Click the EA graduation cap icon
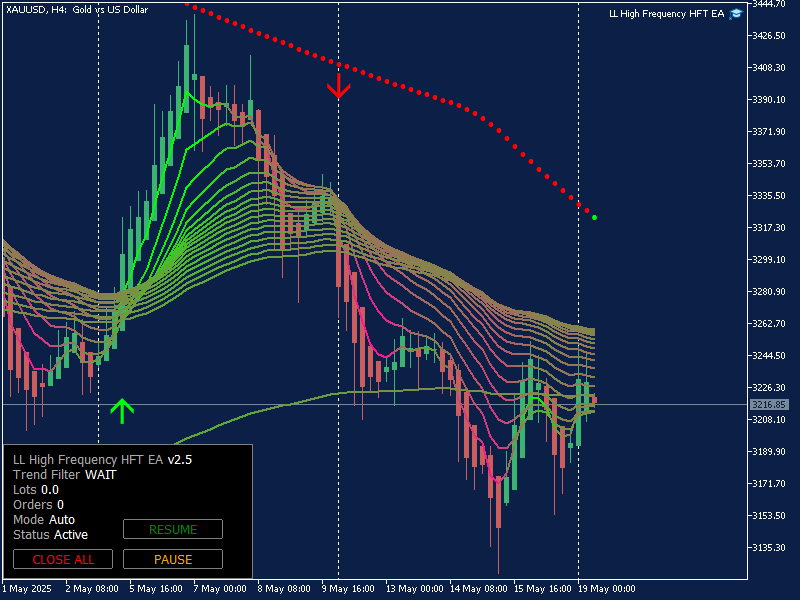 (x=735, y=14)
